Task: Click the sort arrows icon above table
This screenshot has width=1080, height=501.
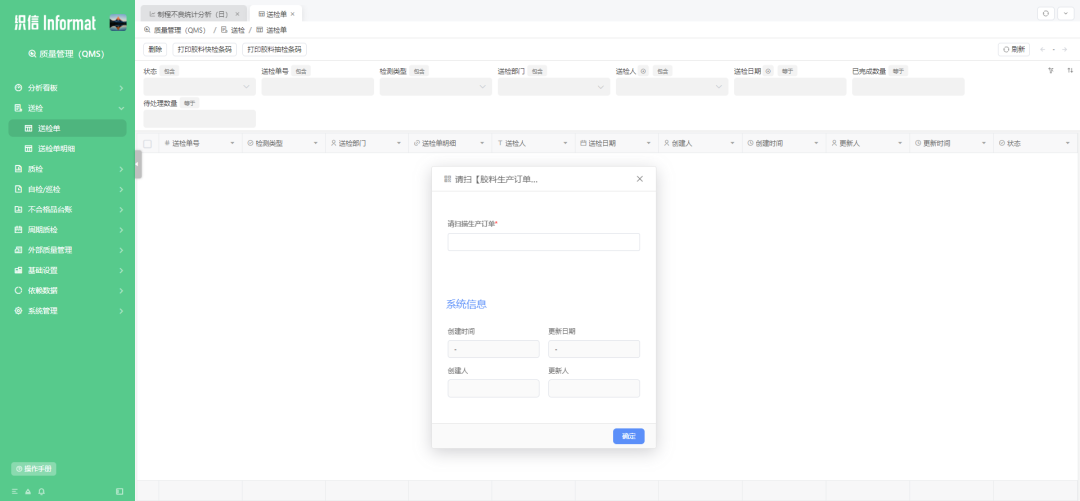Action: (x=1070, y=70)
